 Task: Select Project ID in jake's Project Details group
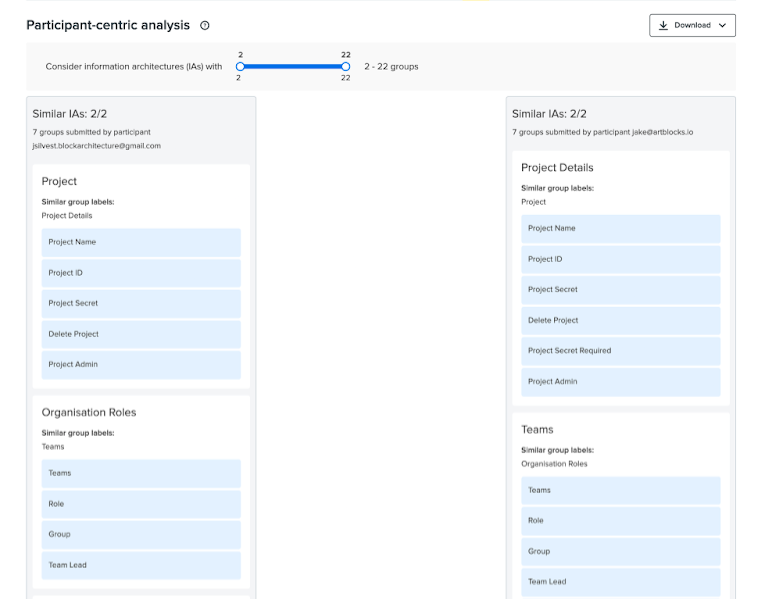pyautogui.click(x=621, y=260)
